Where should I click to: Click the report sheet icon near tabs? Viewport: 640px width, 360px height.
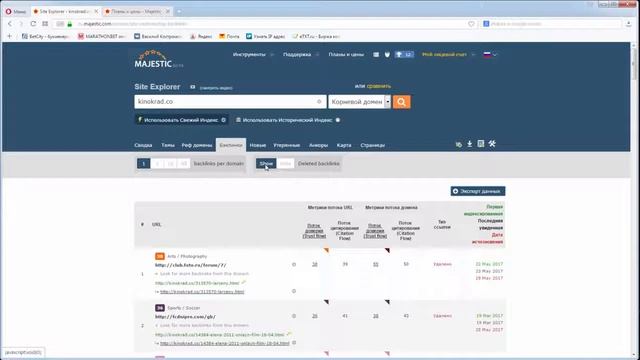[x=481, y=144]
